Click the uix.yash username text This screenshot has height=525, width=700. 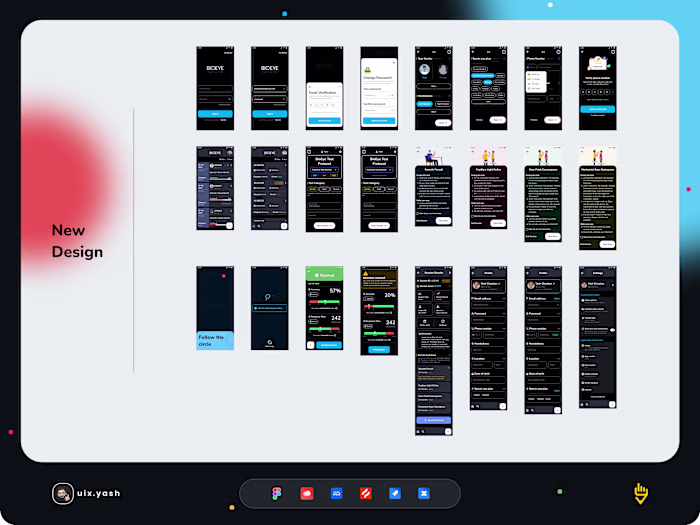click(99, 493)
